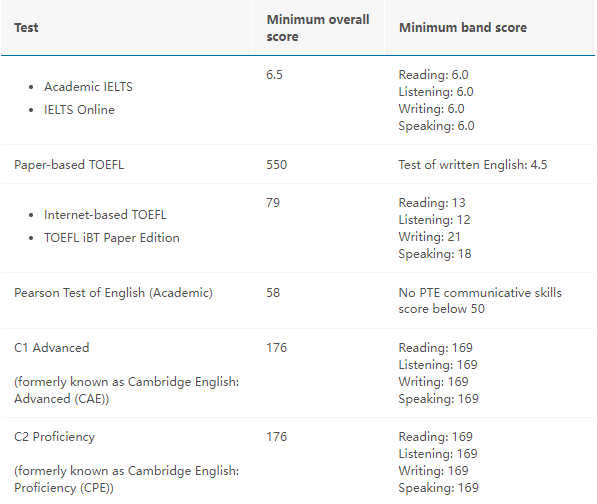Click the Paper-based TOEFL row label
This screenshot has width=597, height=504.
(69, 165)
